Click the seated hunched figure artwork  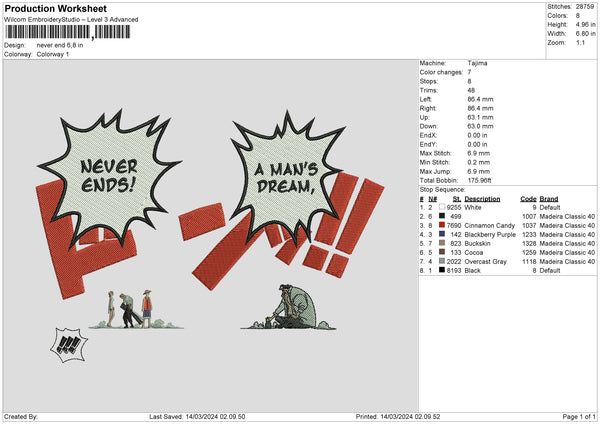tap(289, 307)
